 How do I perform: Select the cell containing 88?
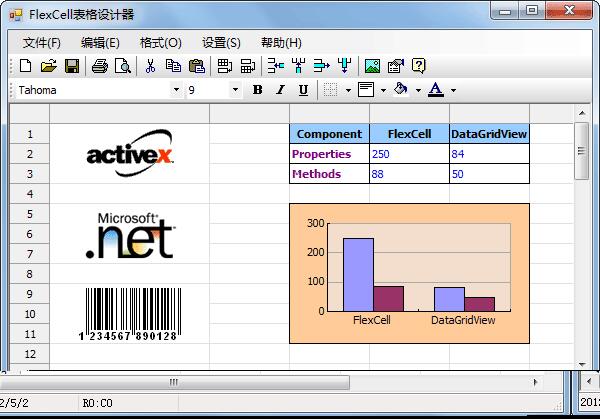(x=409, y=174)
